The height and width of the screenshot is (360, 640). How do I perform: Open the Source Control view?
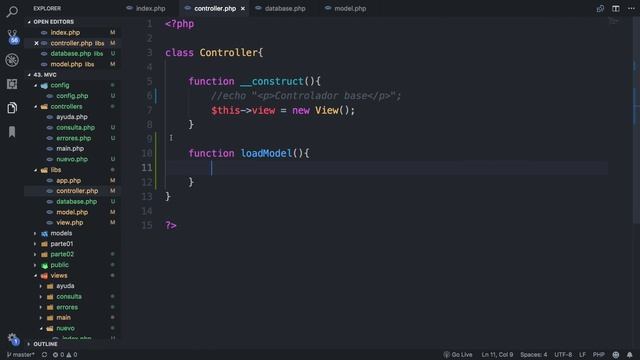[12, 36]
